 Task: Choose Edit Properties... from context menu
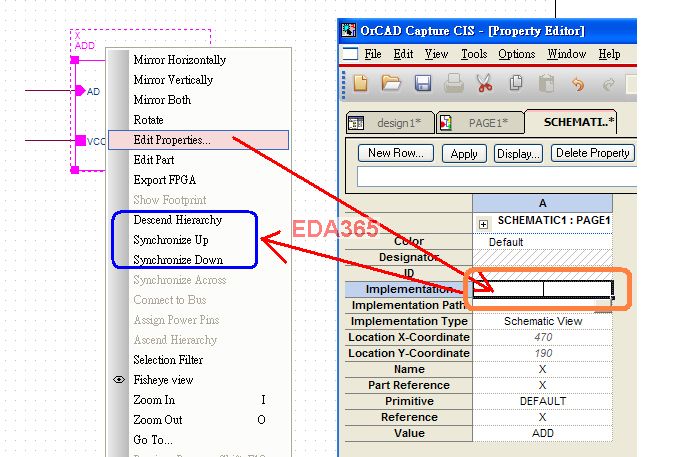[x=198, y=140]
